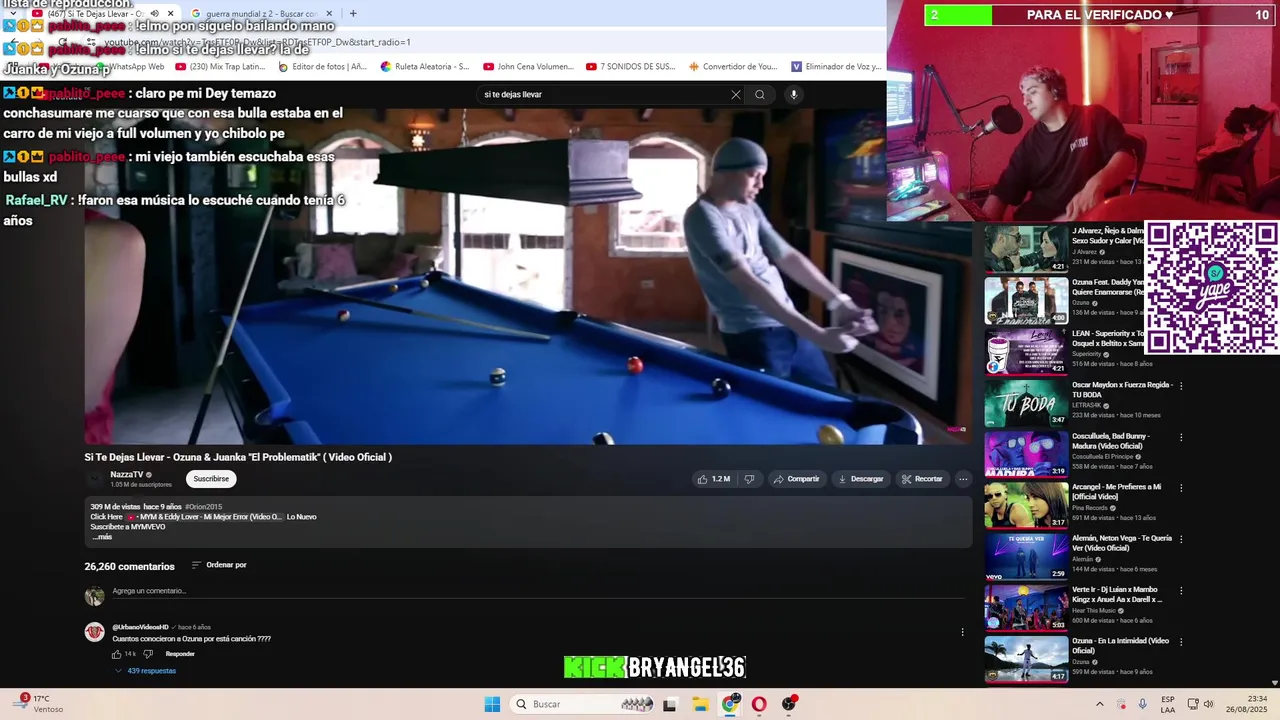
Task: Open the menu for Cosculluela 'Madura' video
Action: pos(1181,437)
